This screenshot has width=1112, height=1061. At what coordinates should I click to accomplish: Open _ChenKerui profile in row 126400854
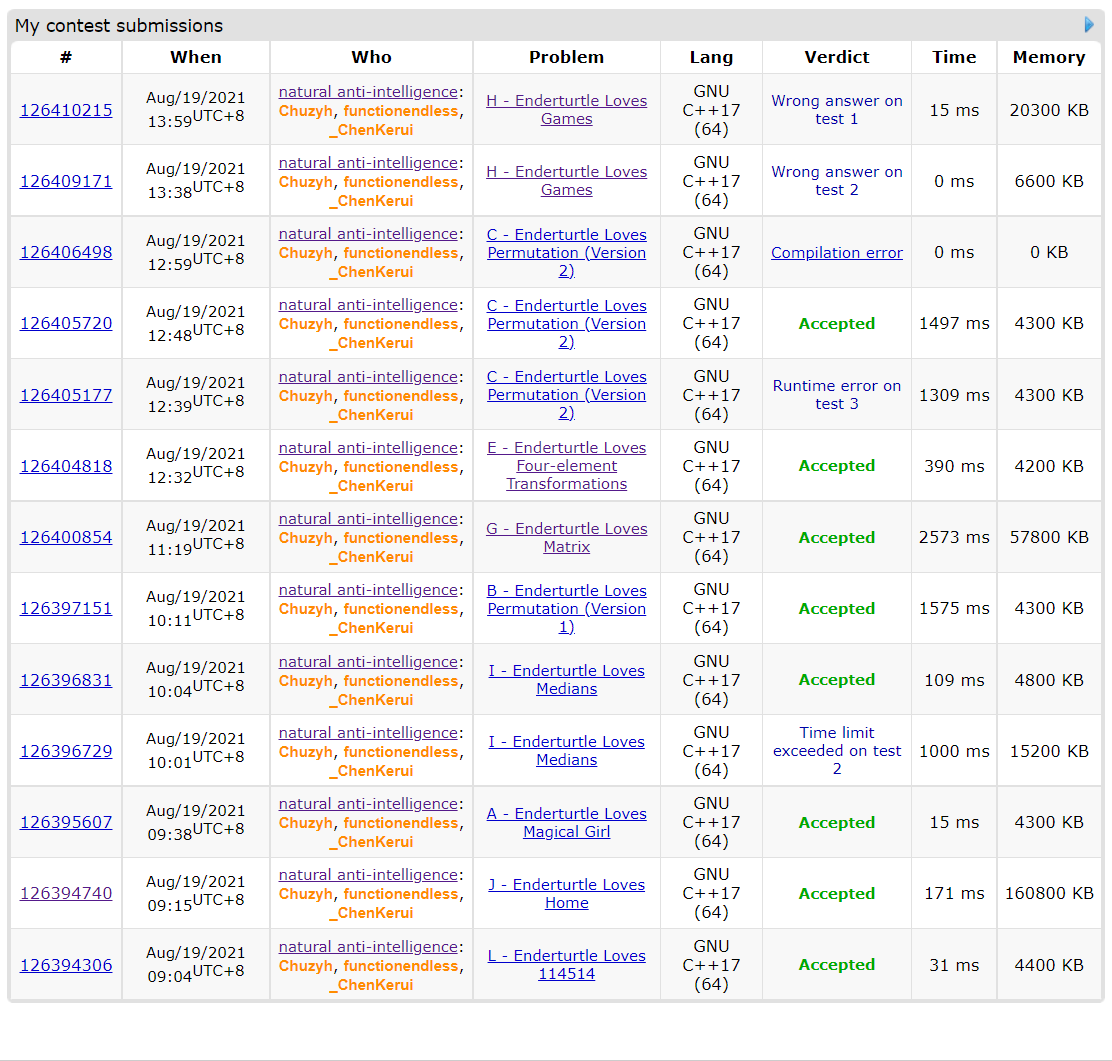pos(371,557)
